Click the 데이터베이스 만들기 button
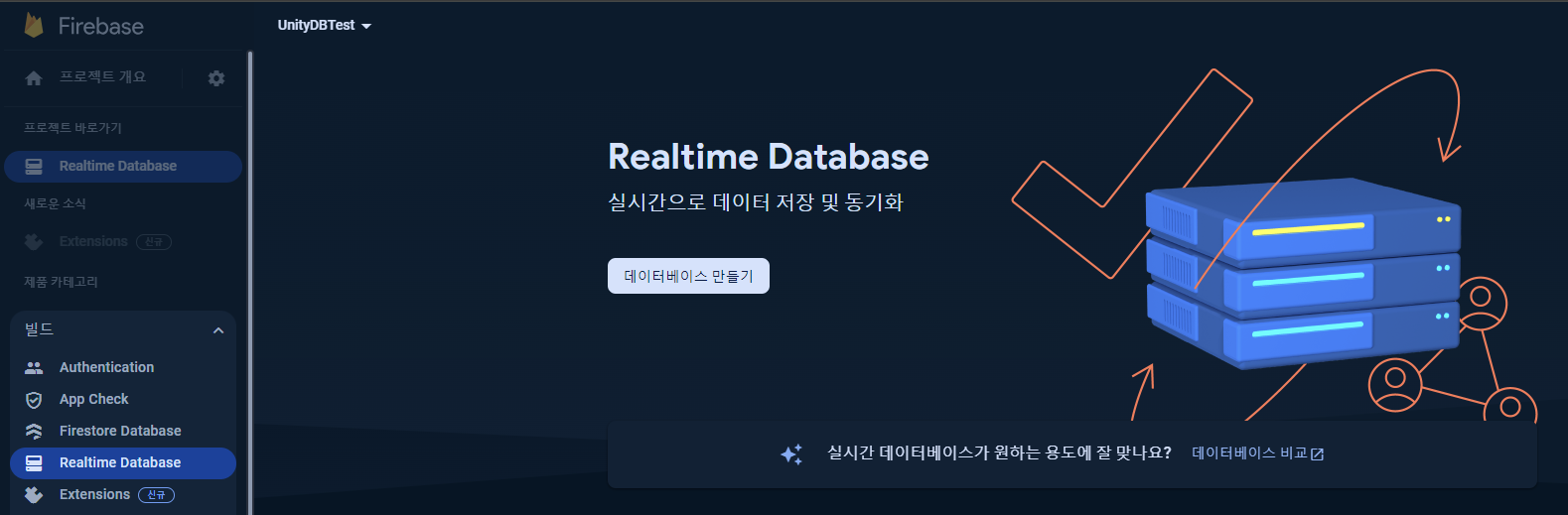This screenshot has width=1568, height=515. [x=688, y=276]
